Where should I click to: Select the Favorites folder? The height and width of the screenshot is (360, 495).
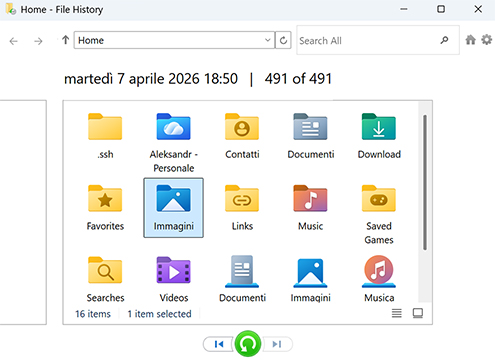[x=105, y=208]
